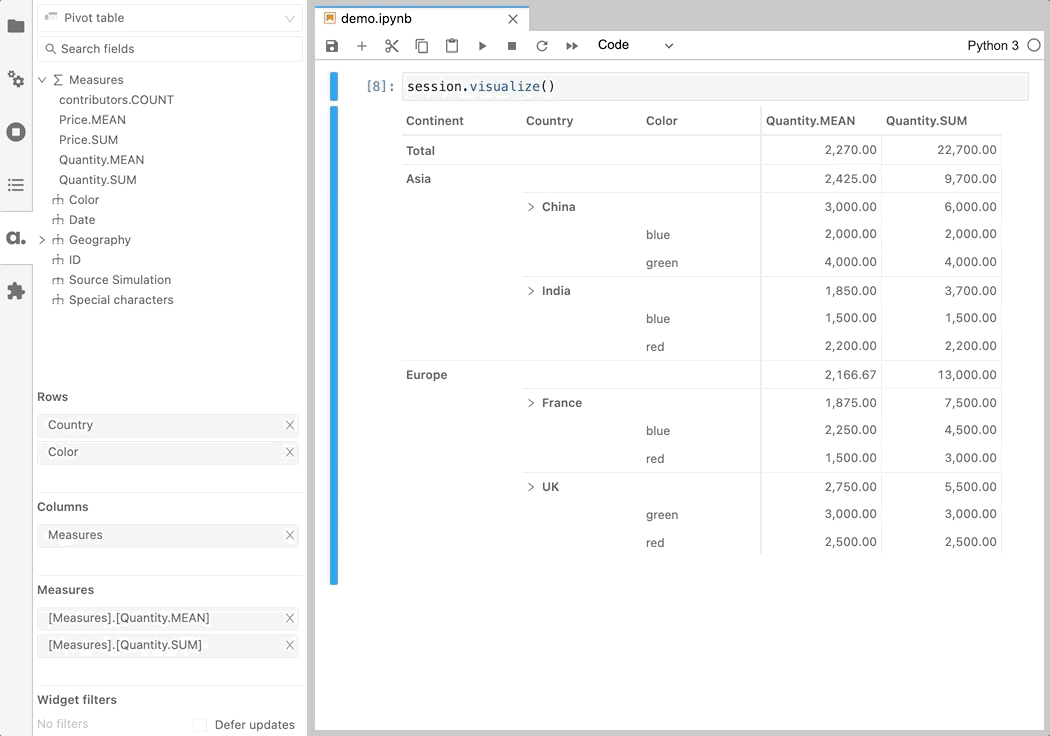Switch to the demo.ipynb tab
The width and height of the screenshot is (1050, 736).
[376, 19]
